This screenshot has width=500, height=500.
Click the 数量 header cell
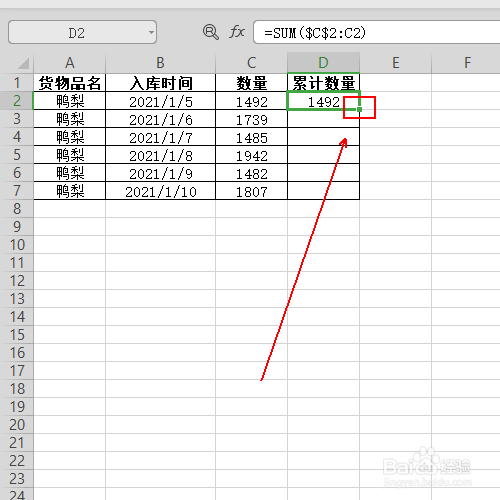[x=252, y=83]
